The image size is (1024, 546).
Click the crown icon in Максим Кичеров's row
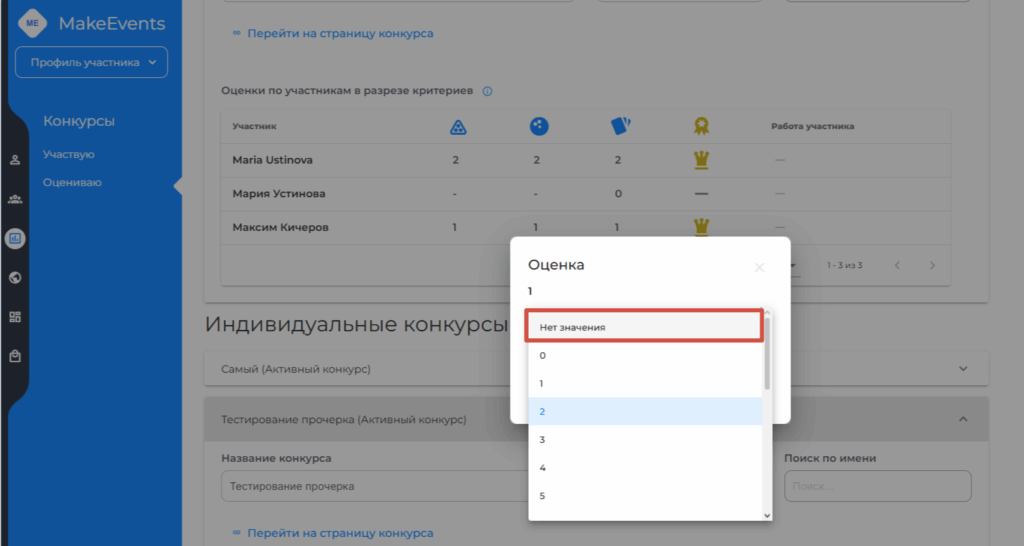point(701,227)
